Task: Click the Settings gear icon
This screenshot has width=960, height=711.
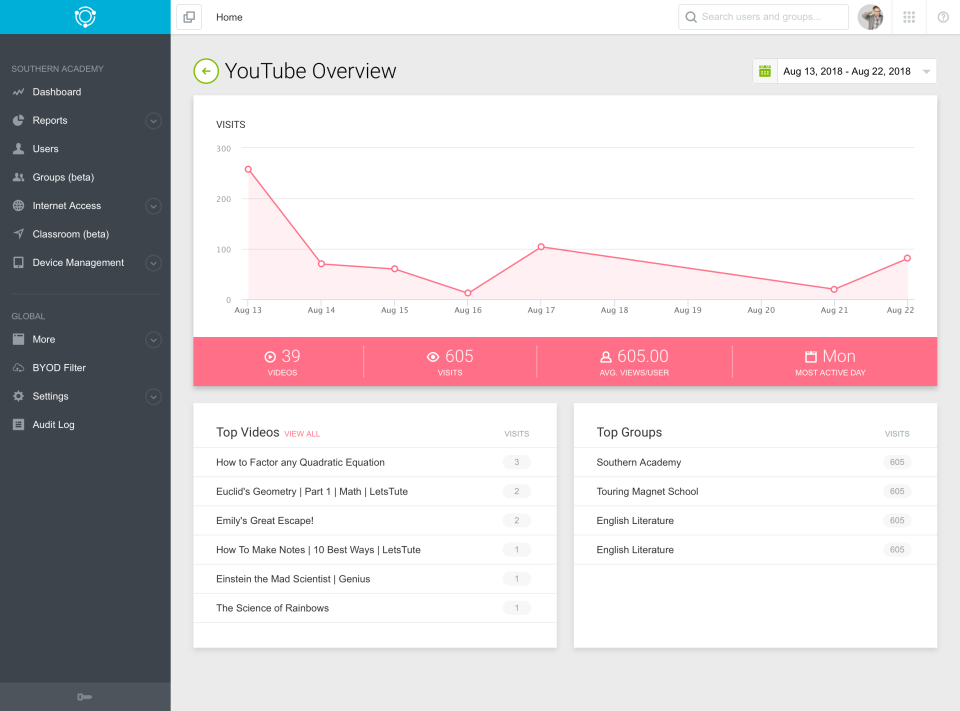Action: coord(18,396)
